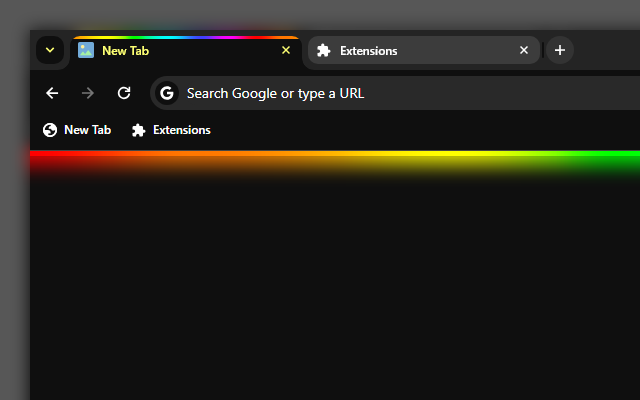Close the Extensions tab

524,50
